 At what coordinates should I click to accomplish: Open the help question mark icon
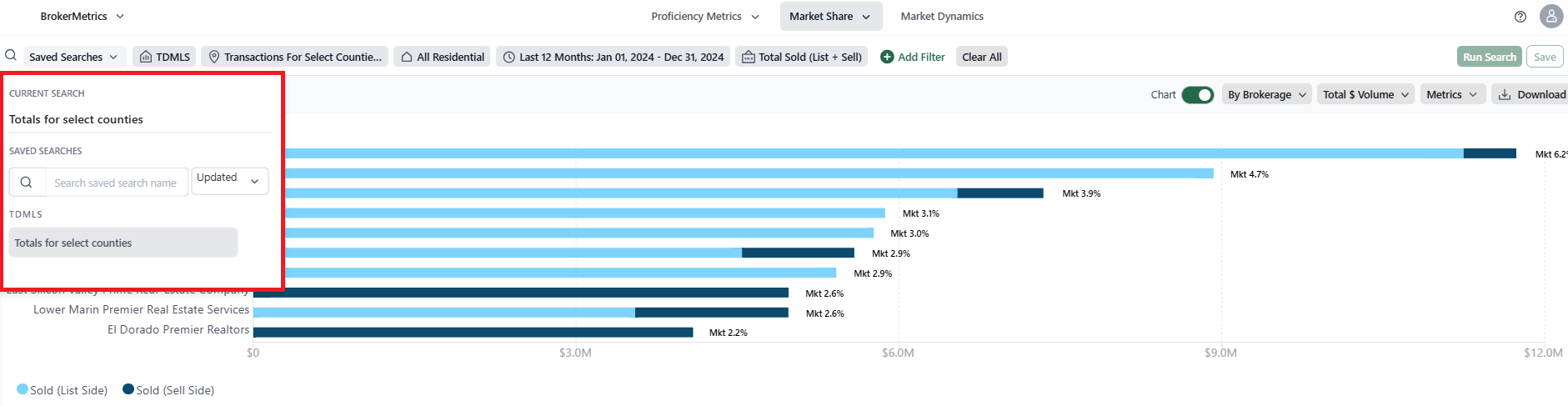tap(1520, 17)
